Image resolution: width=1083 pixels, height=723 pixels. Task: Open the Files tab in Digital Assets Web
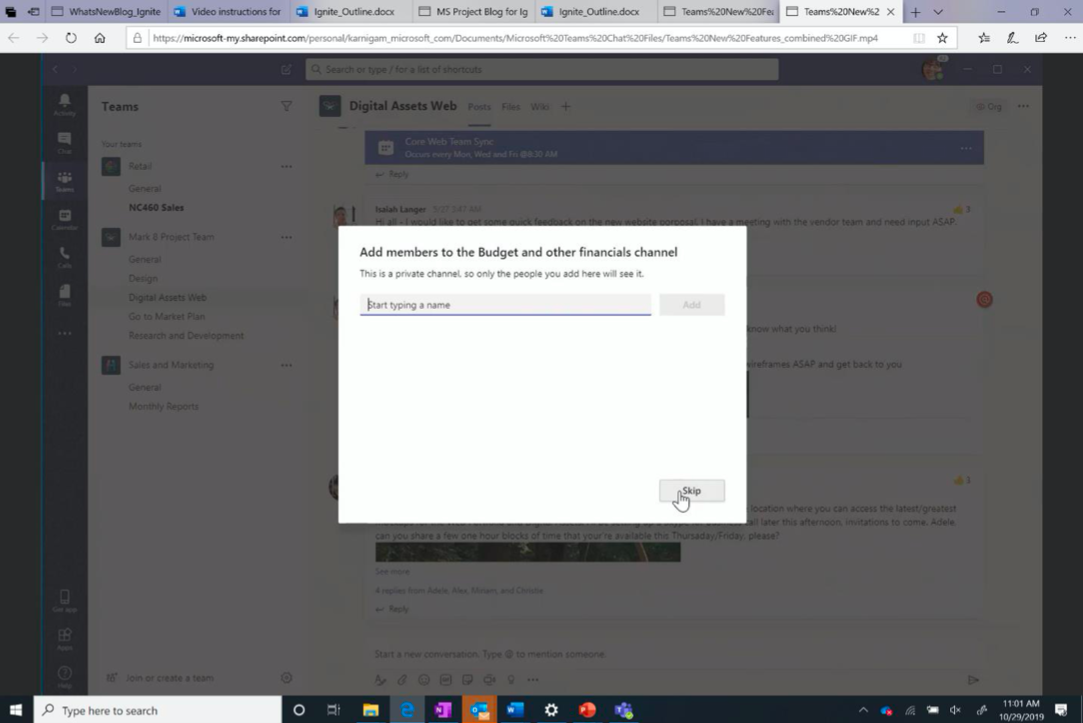click(510, 106)
